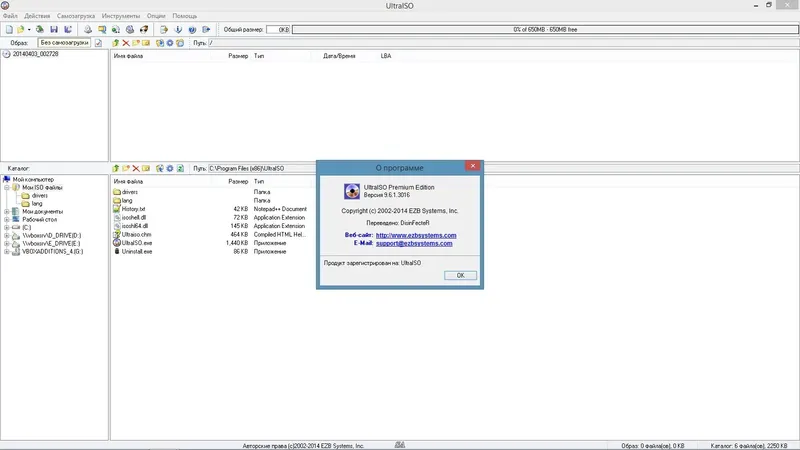Open the dropdown arrow beside the Open icon
The image size is (800, 450).
tap(29, 30)
